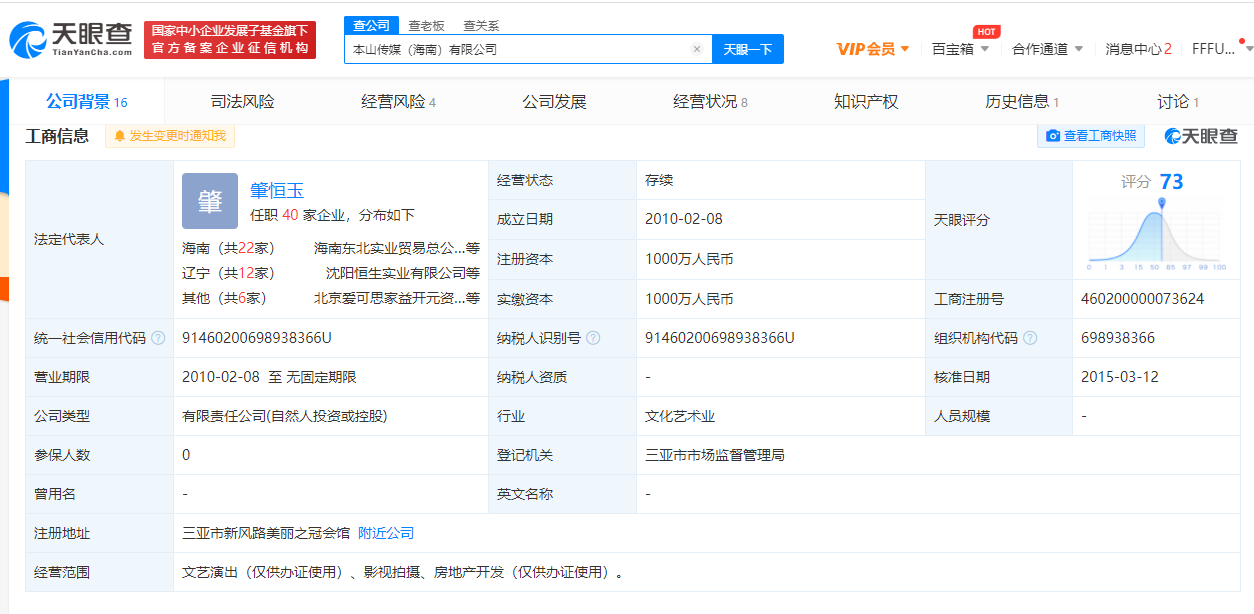Click the 实缴资本 value 1000万人民币
This screenshot has width=1254, height=614.
[689, 299]
